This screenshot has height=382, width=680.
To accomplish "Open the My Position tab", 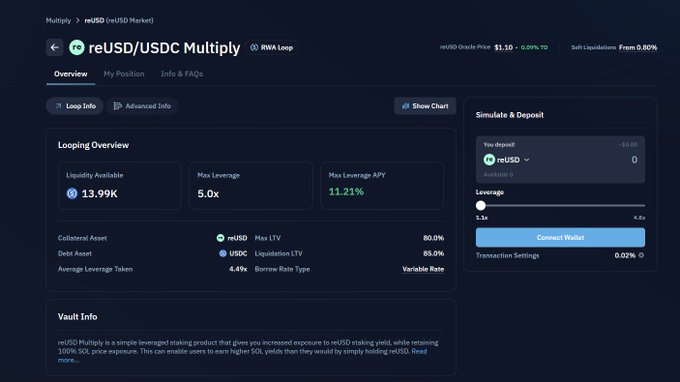I will pos(124,74).
